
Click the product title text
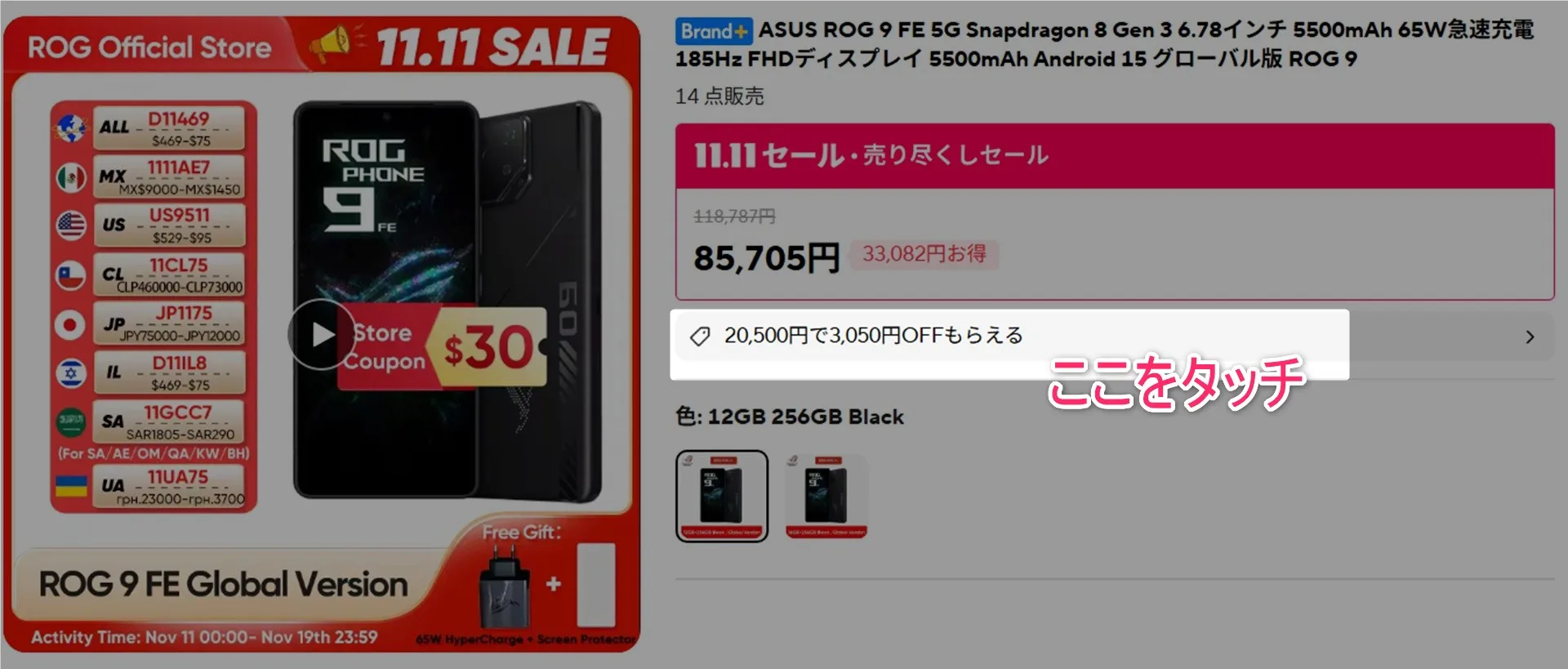(1105, 44)
